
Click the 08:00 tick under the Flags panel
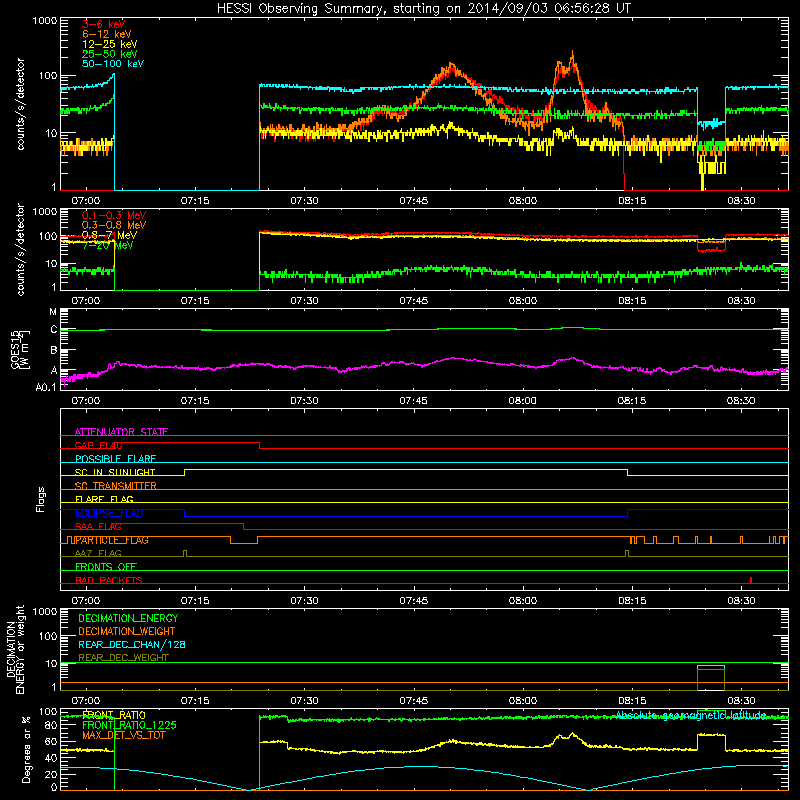(x=523, y=601)
